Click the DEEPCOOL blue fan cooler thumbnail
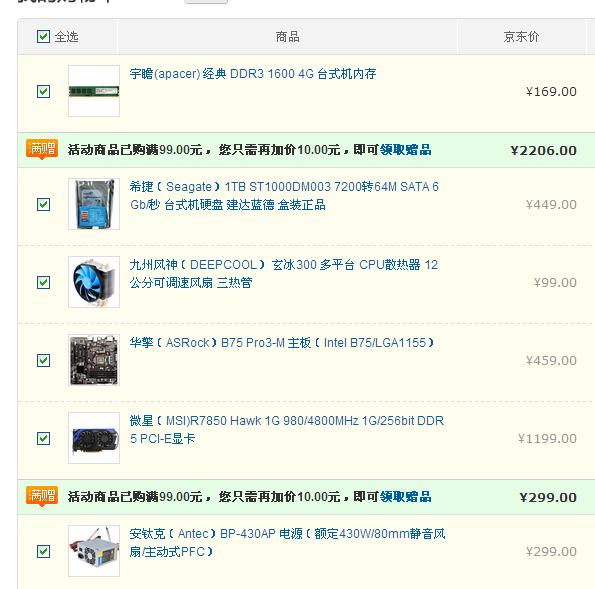This screenshot has width=595, height=589. [x=94, y=282]
